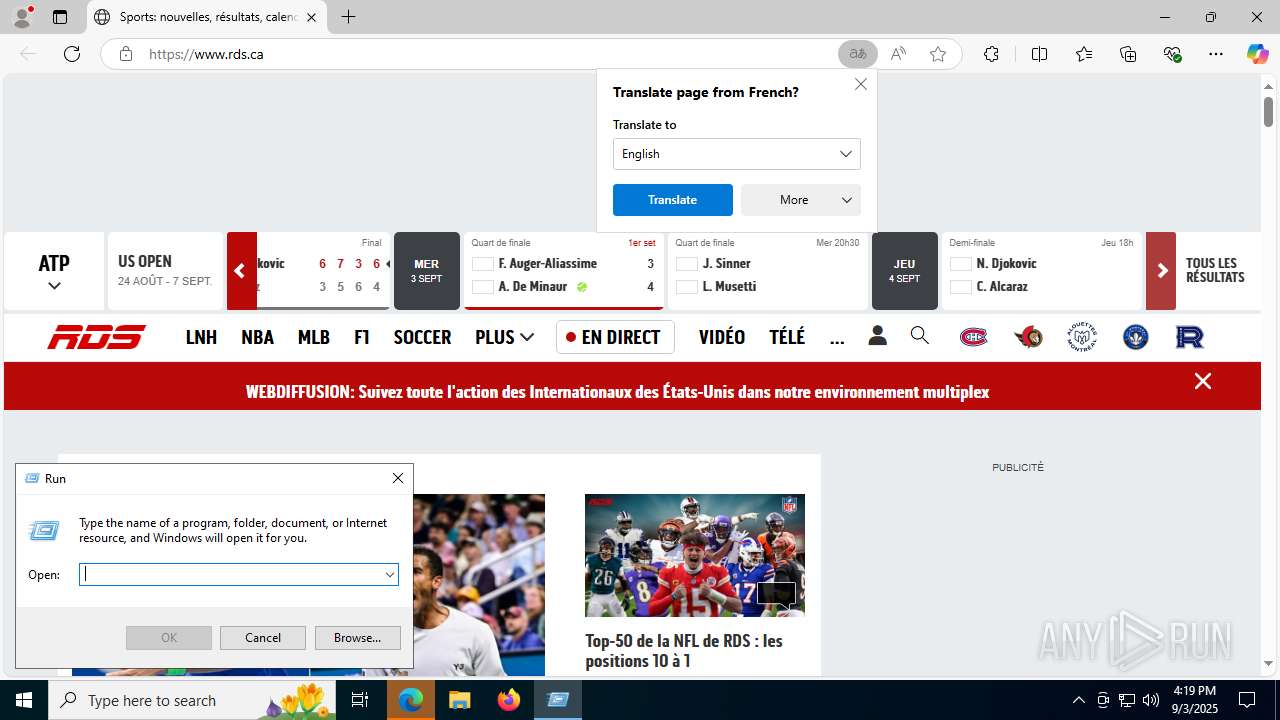Open Edge Settings and more menu
Viewport: 1280px width, 720px height.
tap(1216, 54)
